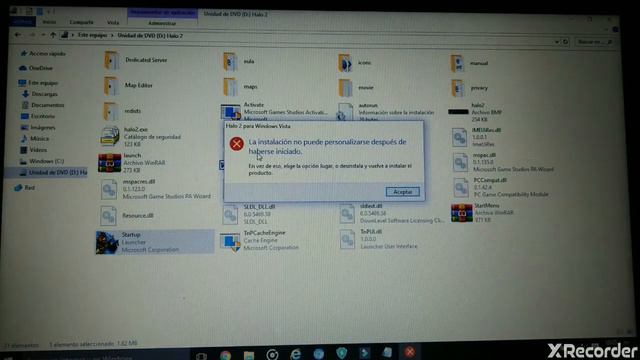Click the Explorer search box
Image resolution: width=640 pixels, height=360 pixels.
click(x=594, y=42)
